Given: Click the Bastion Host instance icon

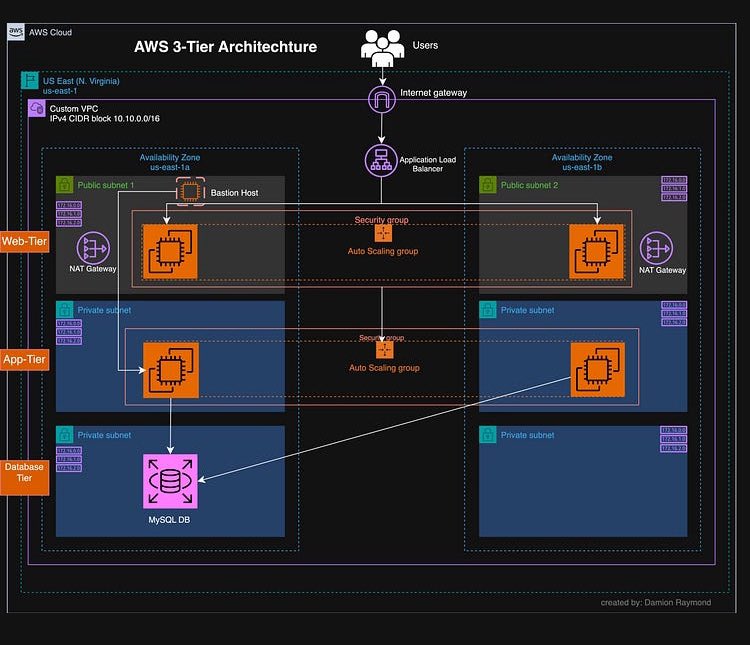Looking at the screenshot, I should (190, 191).
